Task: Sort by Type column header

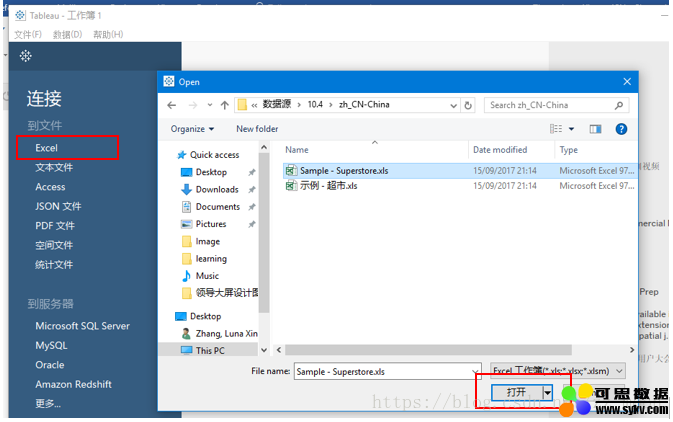Action: point(569,150)
